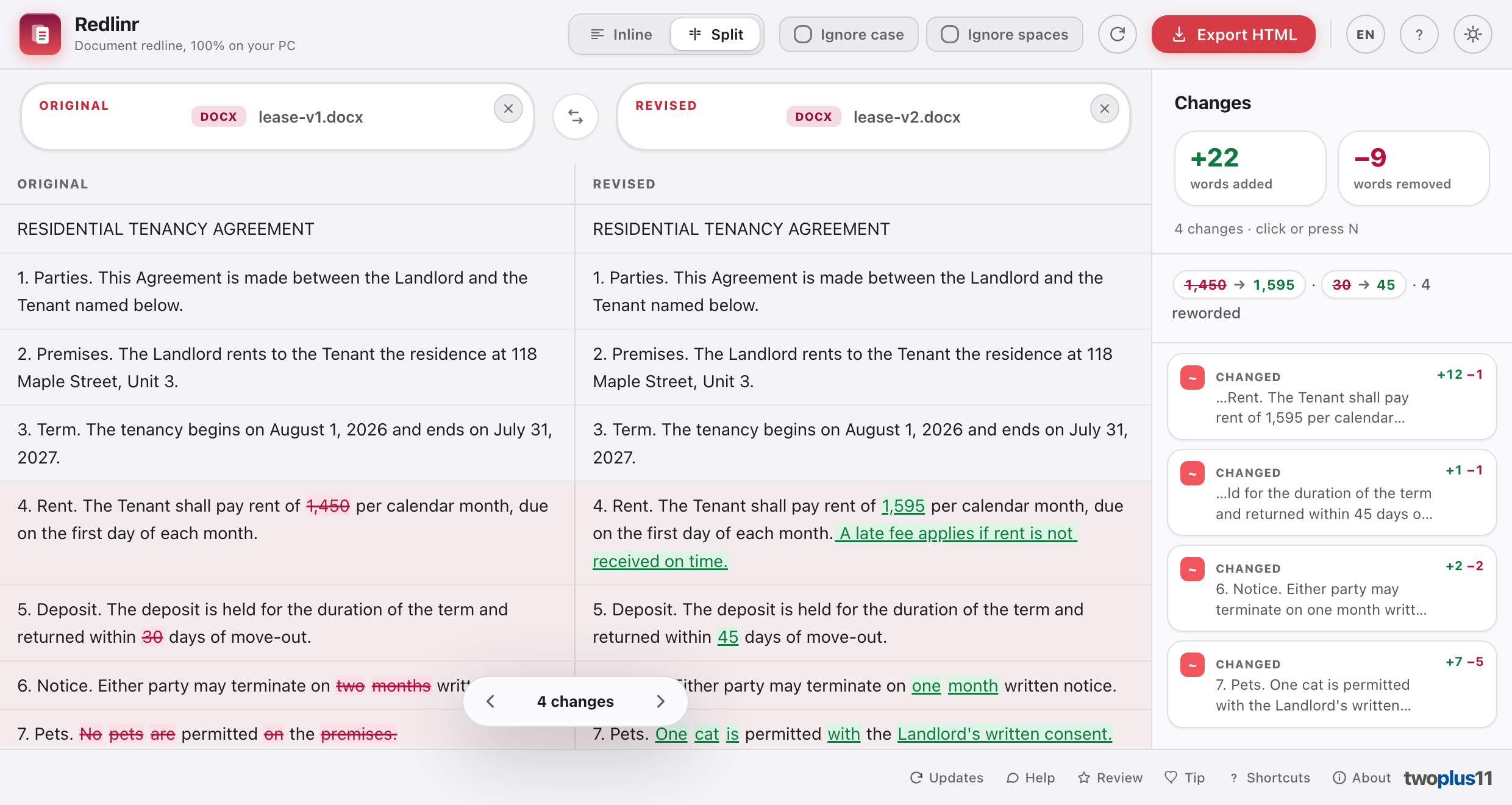Swap original and revised documents
The width and height of the screenshot is (1512, 805).
coord(575,116)
